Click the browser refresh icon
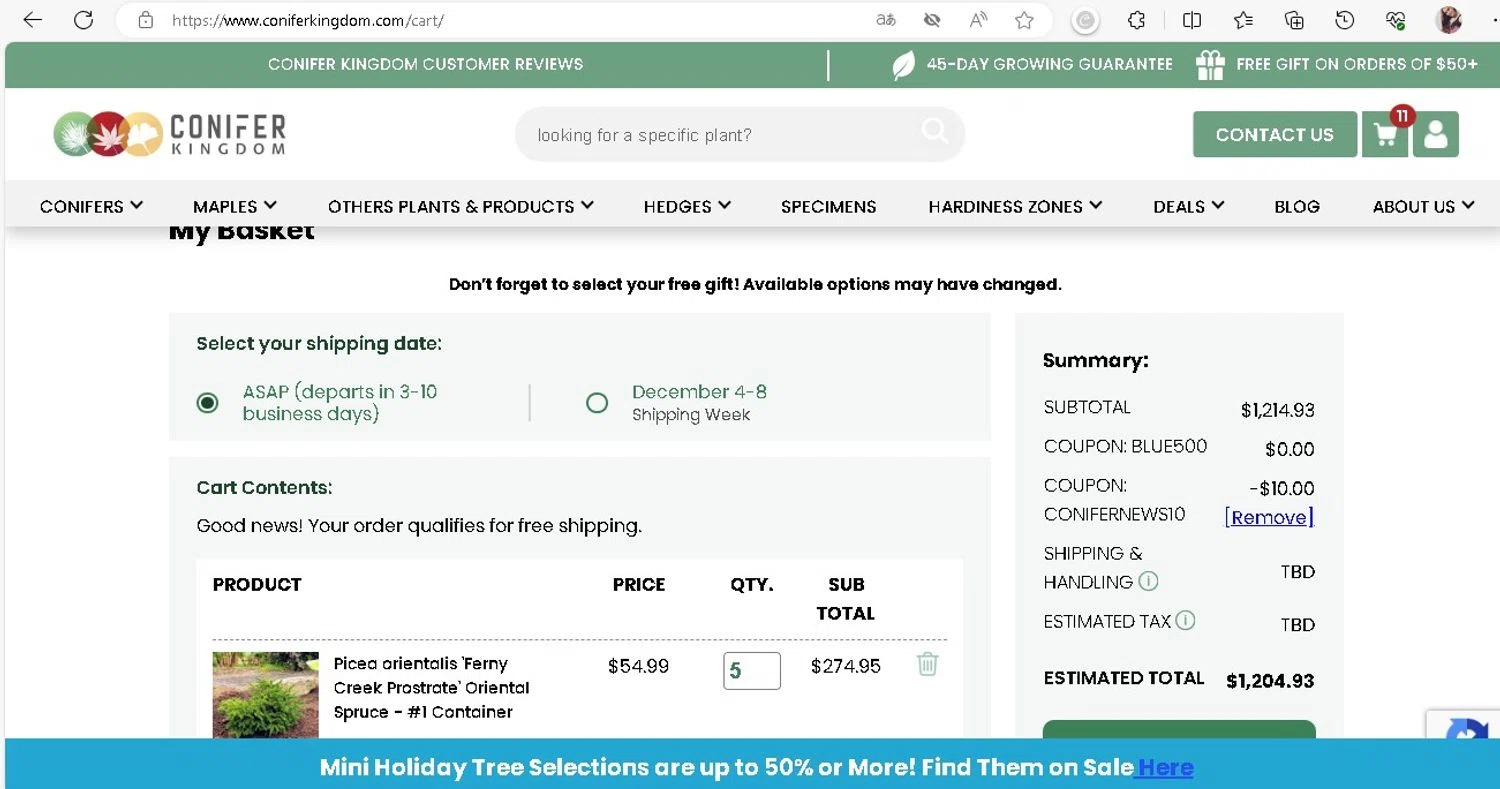Viewport: 1500px width, 789px height. (84, 20)
